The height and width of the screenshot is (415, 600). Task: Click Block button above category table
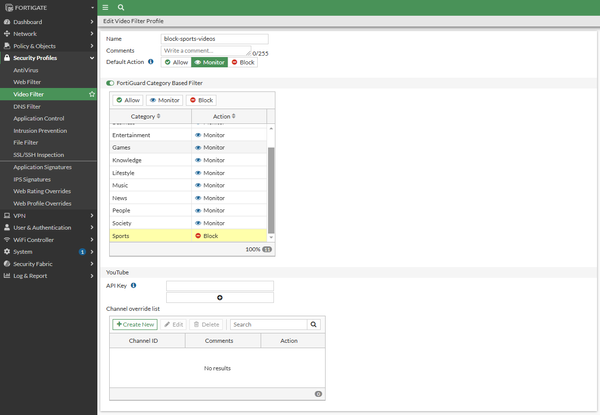(x=201, y=100)
